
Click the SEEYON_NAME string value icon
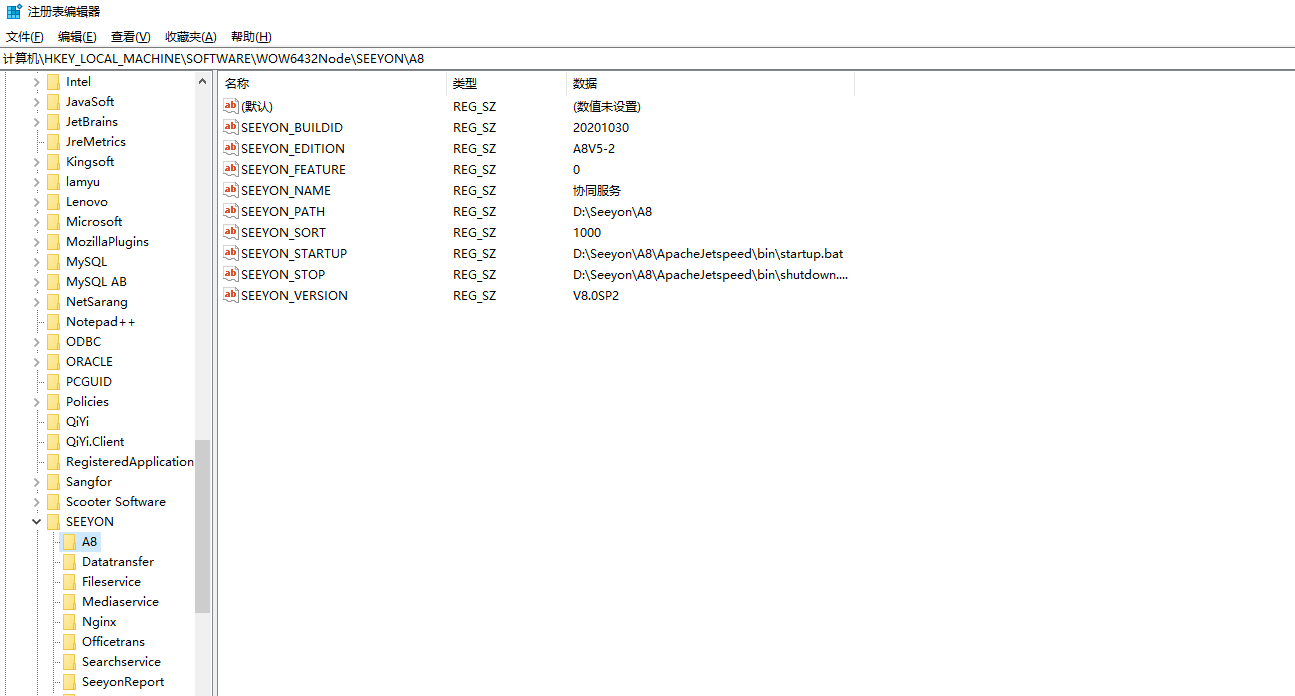tap(231, 190)
